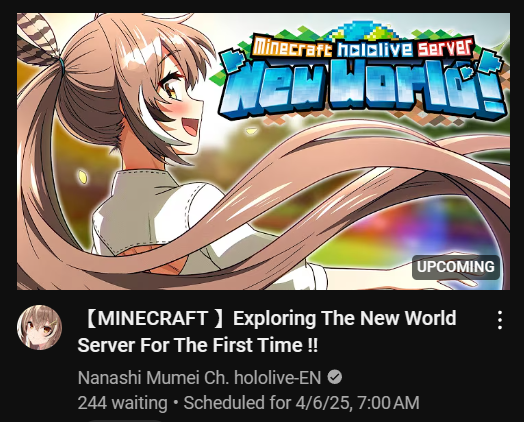This screenshot has width=524, height=422.
Task: Open video titled Exploring The New World
Action: 267,331
